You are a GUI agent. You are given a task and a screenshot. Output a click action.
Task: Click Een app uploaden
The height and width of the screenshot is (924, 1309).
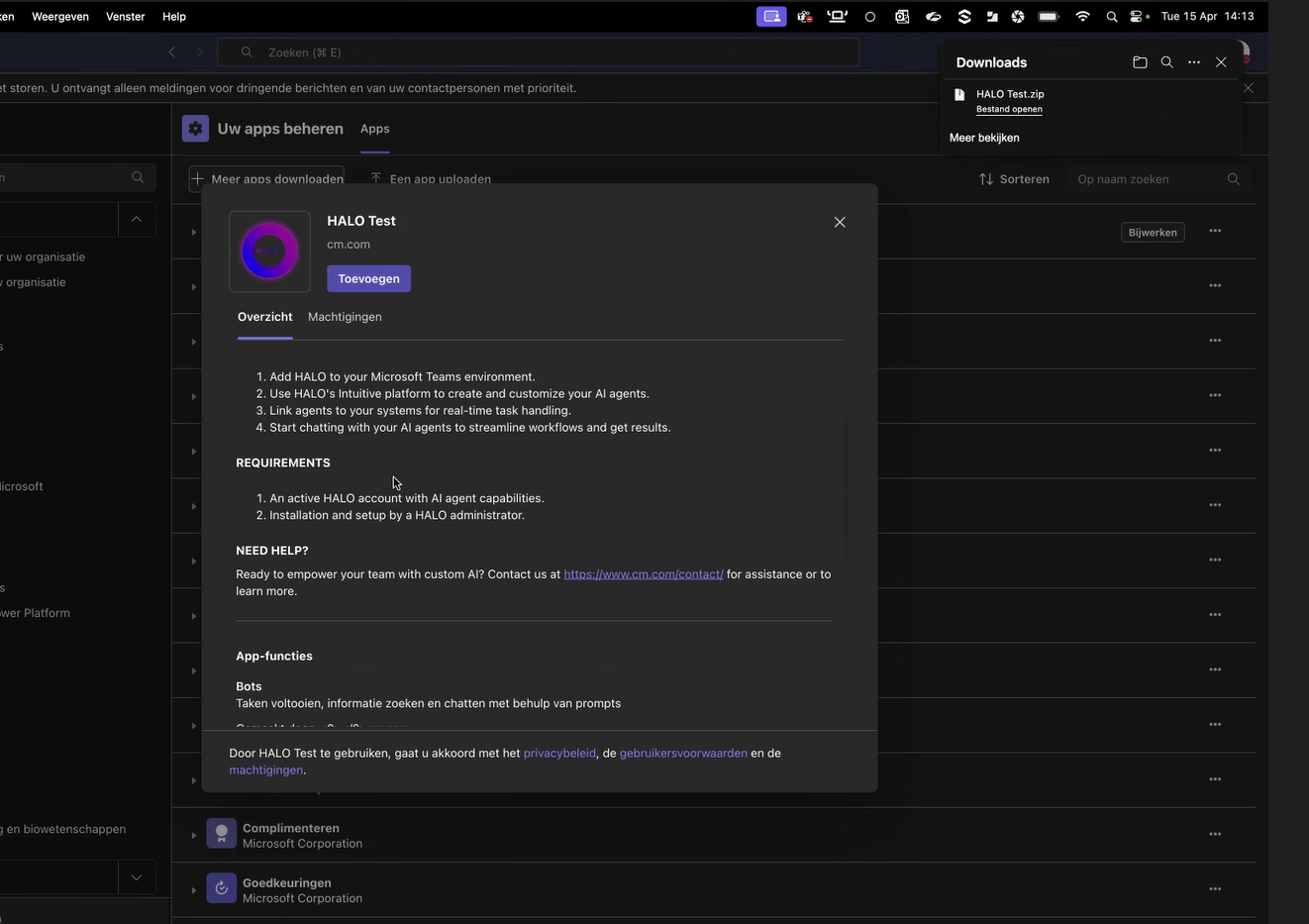[431, 179]
